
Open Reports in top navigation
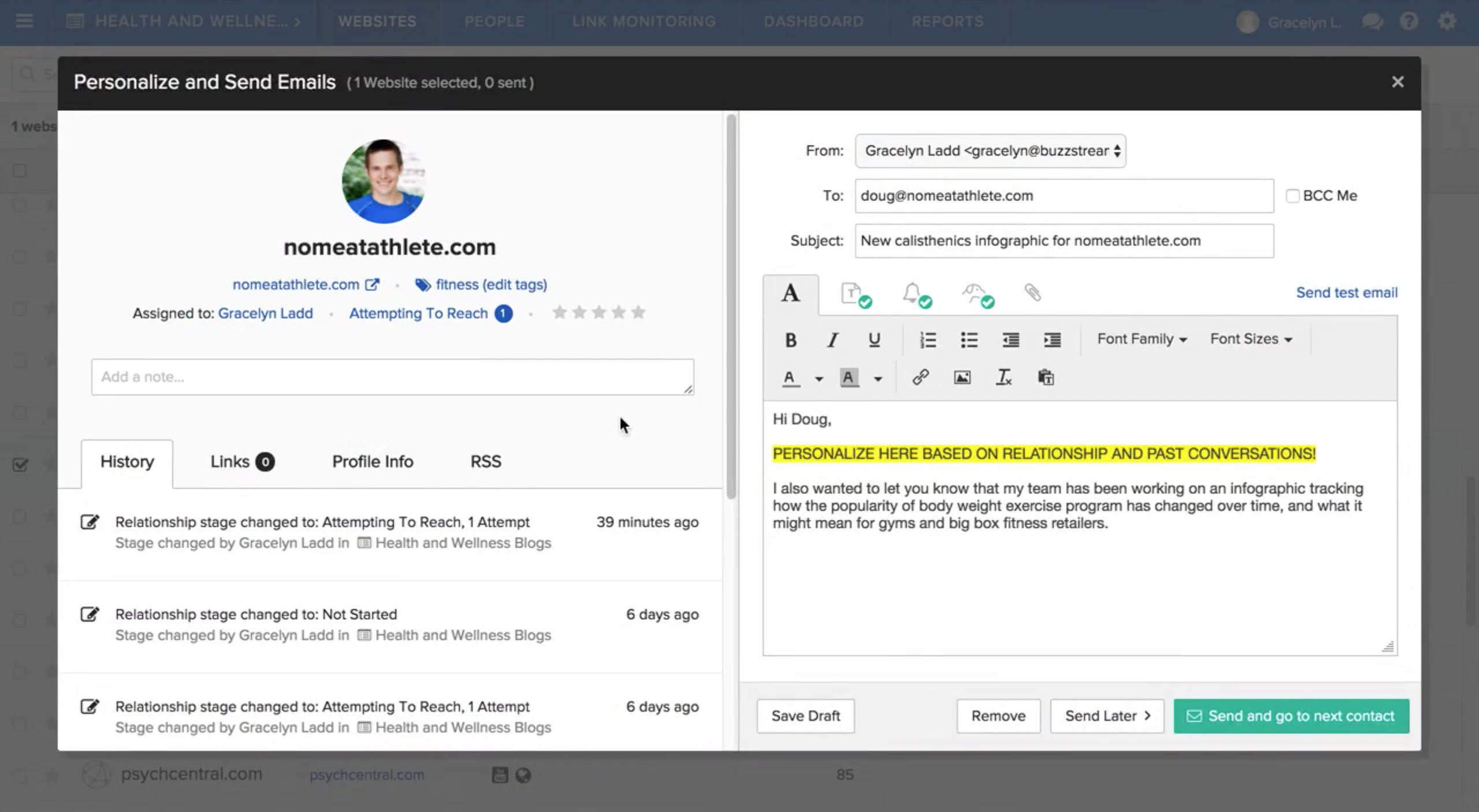coord(947,21)
